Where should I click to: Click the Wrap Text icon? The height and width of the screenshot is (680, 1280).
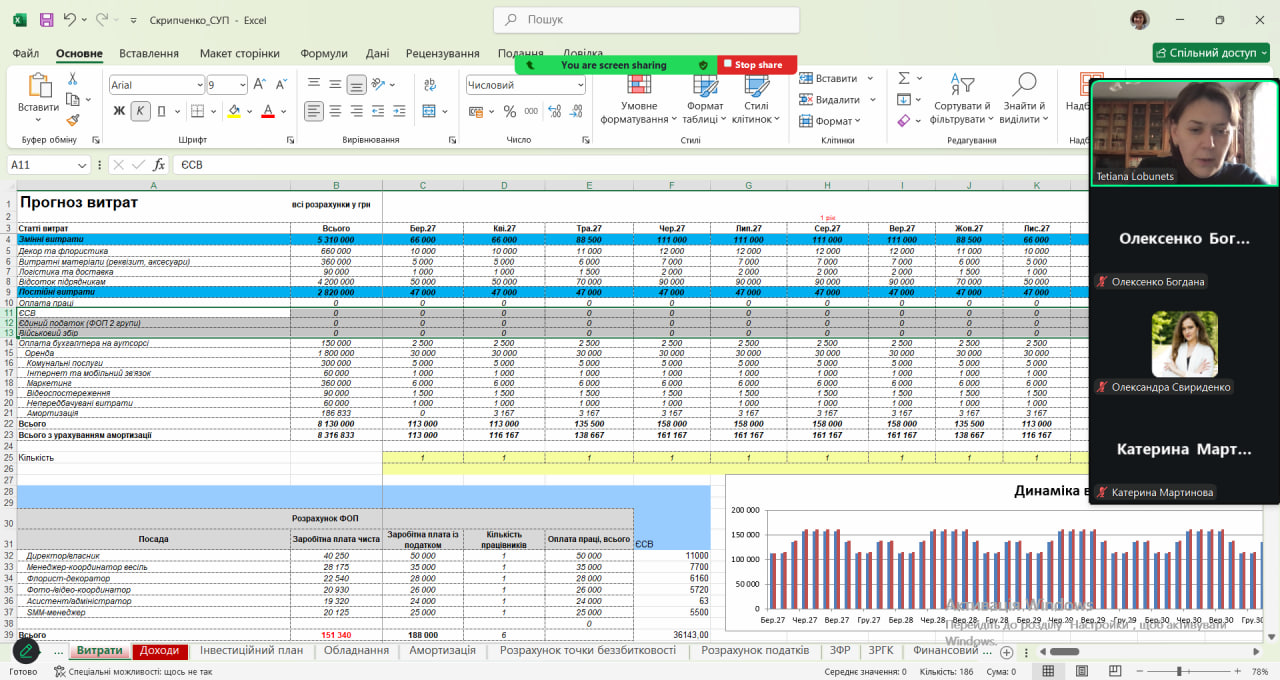(x=430, y=85)
